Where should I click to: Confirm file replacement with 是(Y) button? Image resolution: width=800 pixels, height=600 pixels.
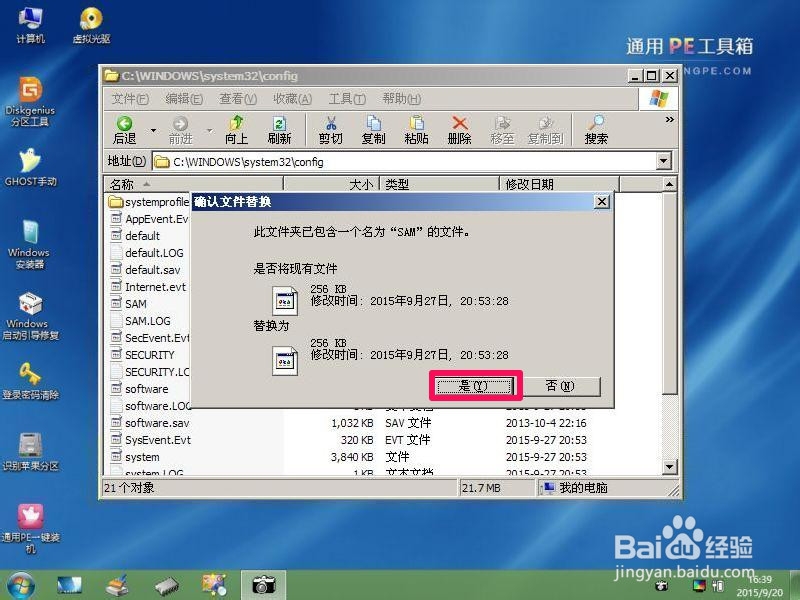[x=474, y=386]
